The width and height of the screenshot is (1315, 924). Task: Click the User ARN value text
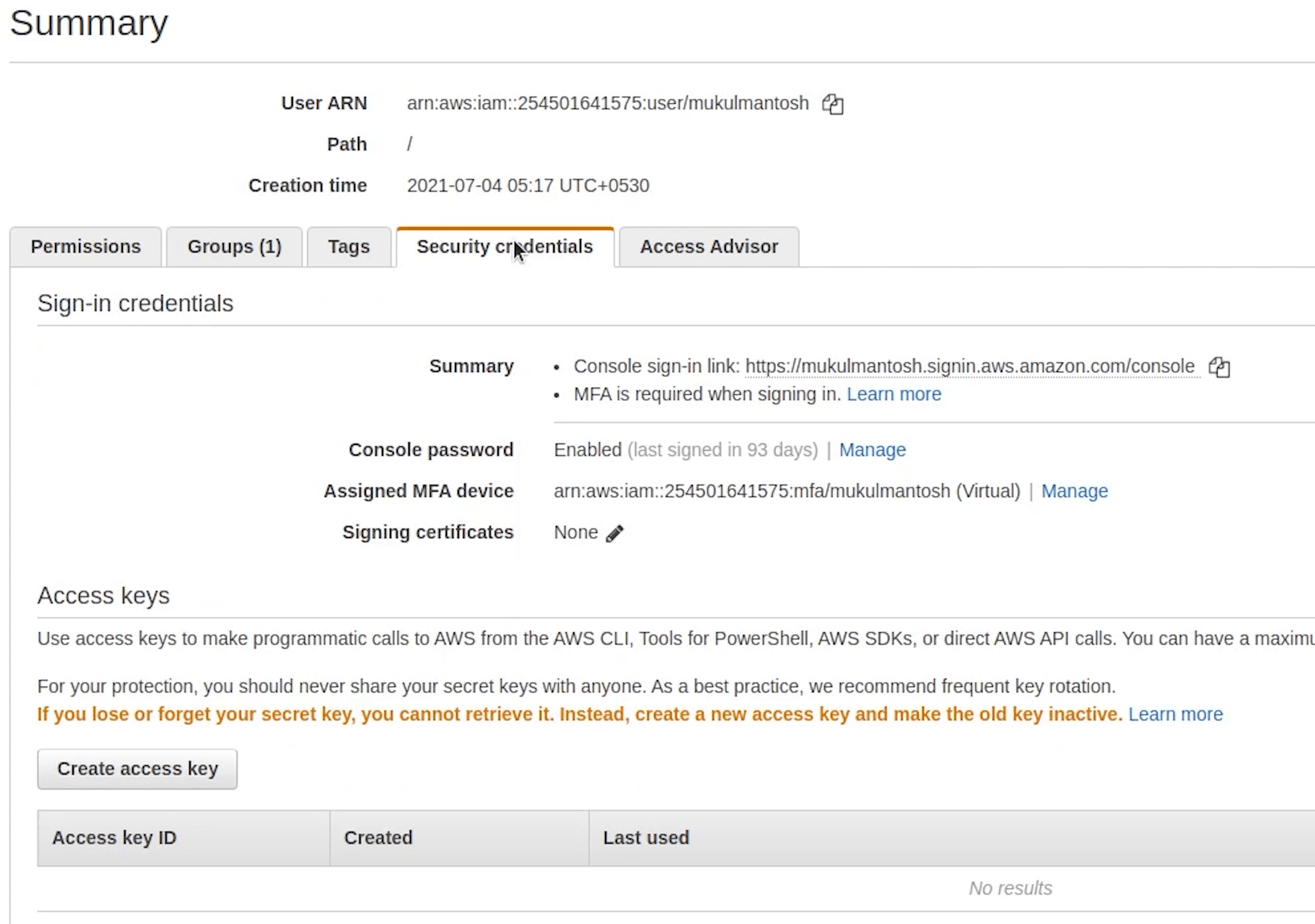point(608,104)
